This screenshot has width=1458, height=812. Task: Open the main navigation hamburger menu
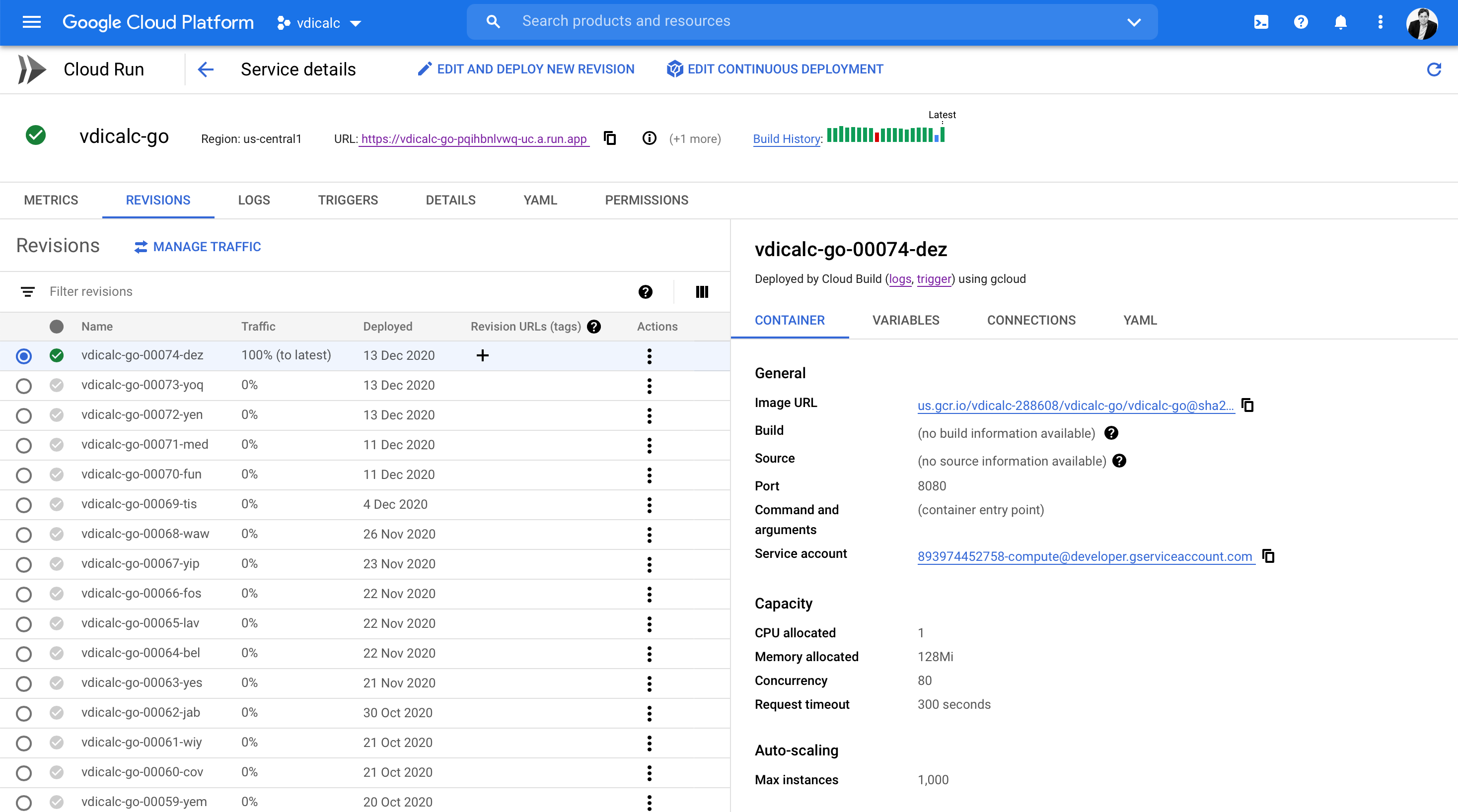(32, 22)
